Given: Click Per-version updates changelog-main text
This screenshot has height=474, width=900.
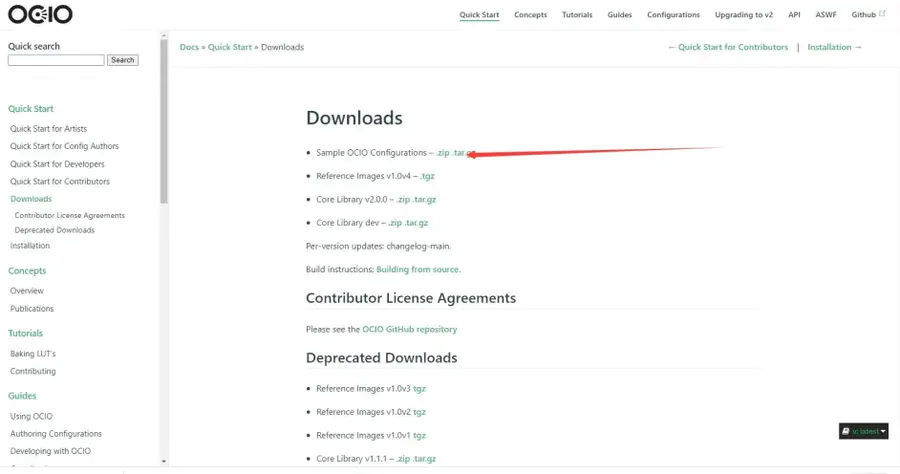Looking at the screenshot, I should pyautogui.click(x=378, y=246).
